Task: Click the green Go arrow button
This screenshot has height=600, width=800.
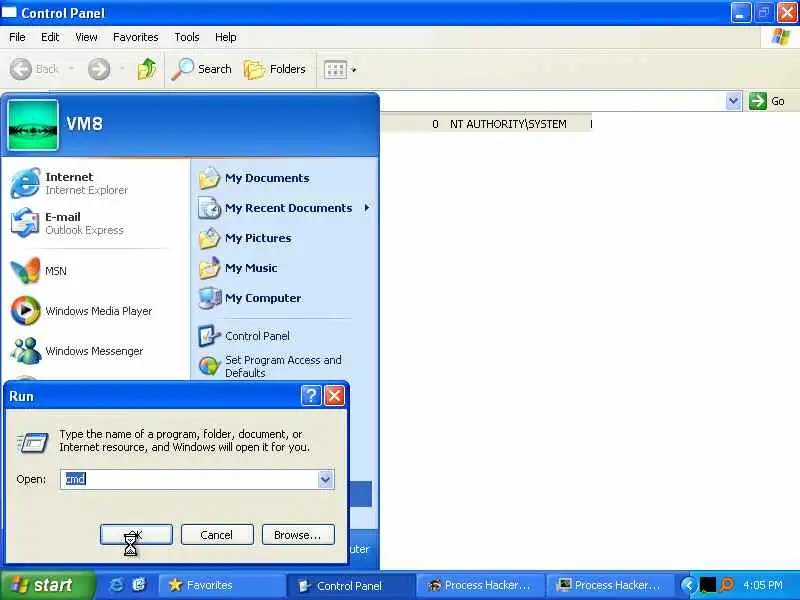Action: pyautogui.click(x=758, y=101)
